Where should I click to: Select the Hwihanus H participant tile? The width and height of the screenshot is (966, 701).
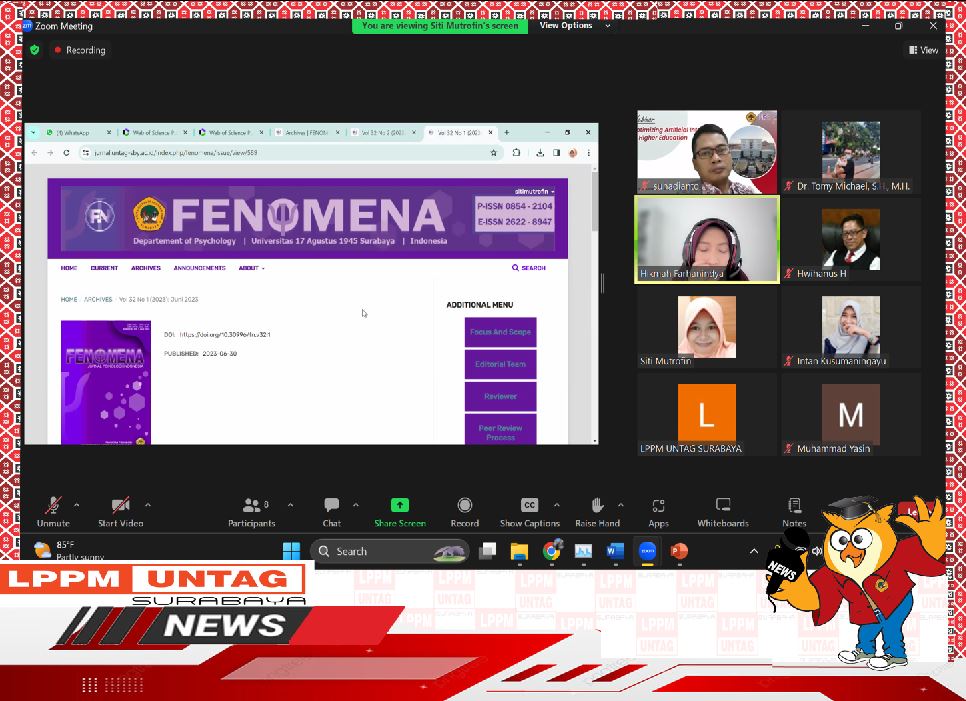[x=851, y=240]
